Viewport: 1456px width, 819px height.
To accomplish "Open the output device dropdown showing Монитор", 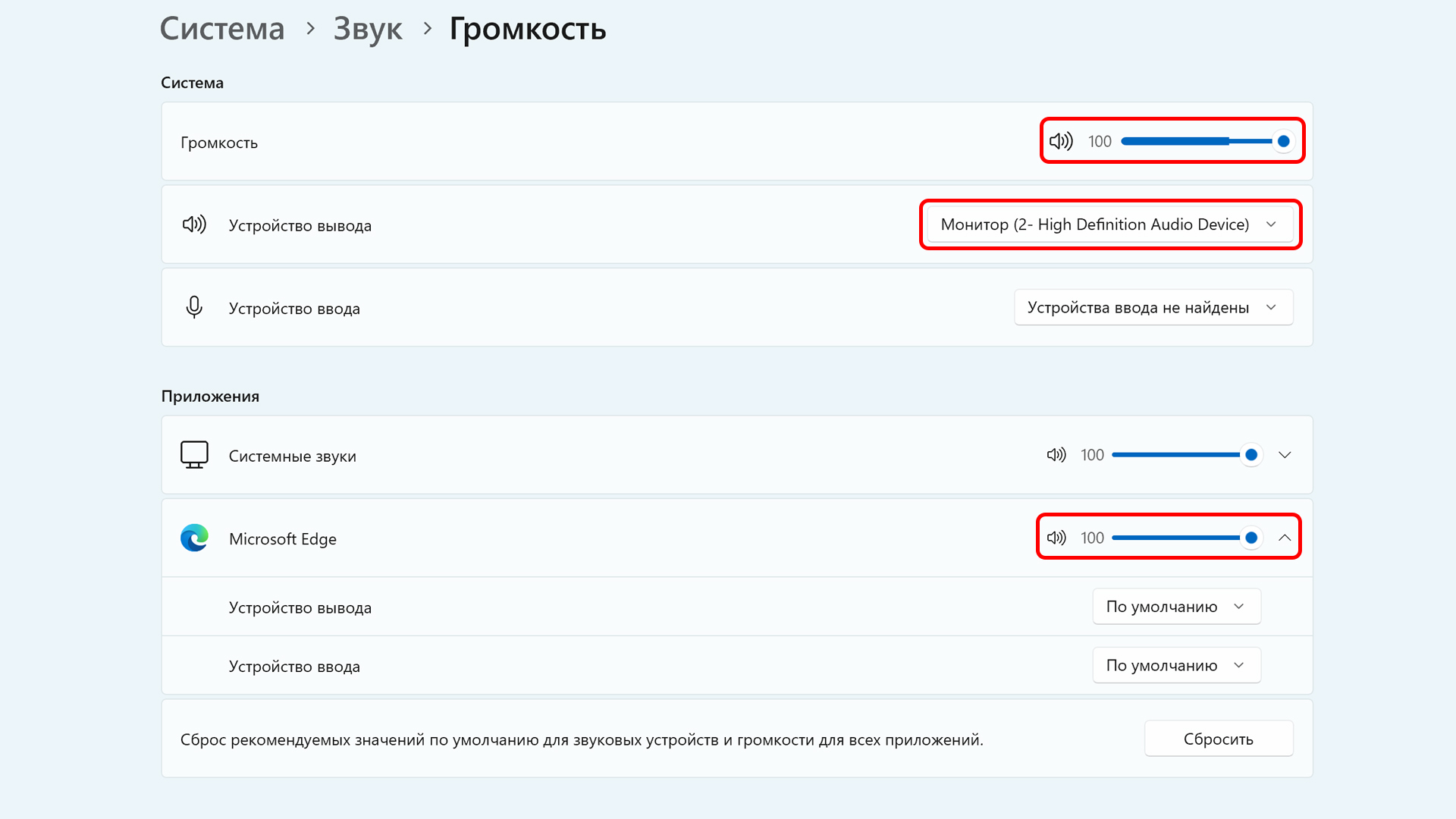I will [1109, 224].
